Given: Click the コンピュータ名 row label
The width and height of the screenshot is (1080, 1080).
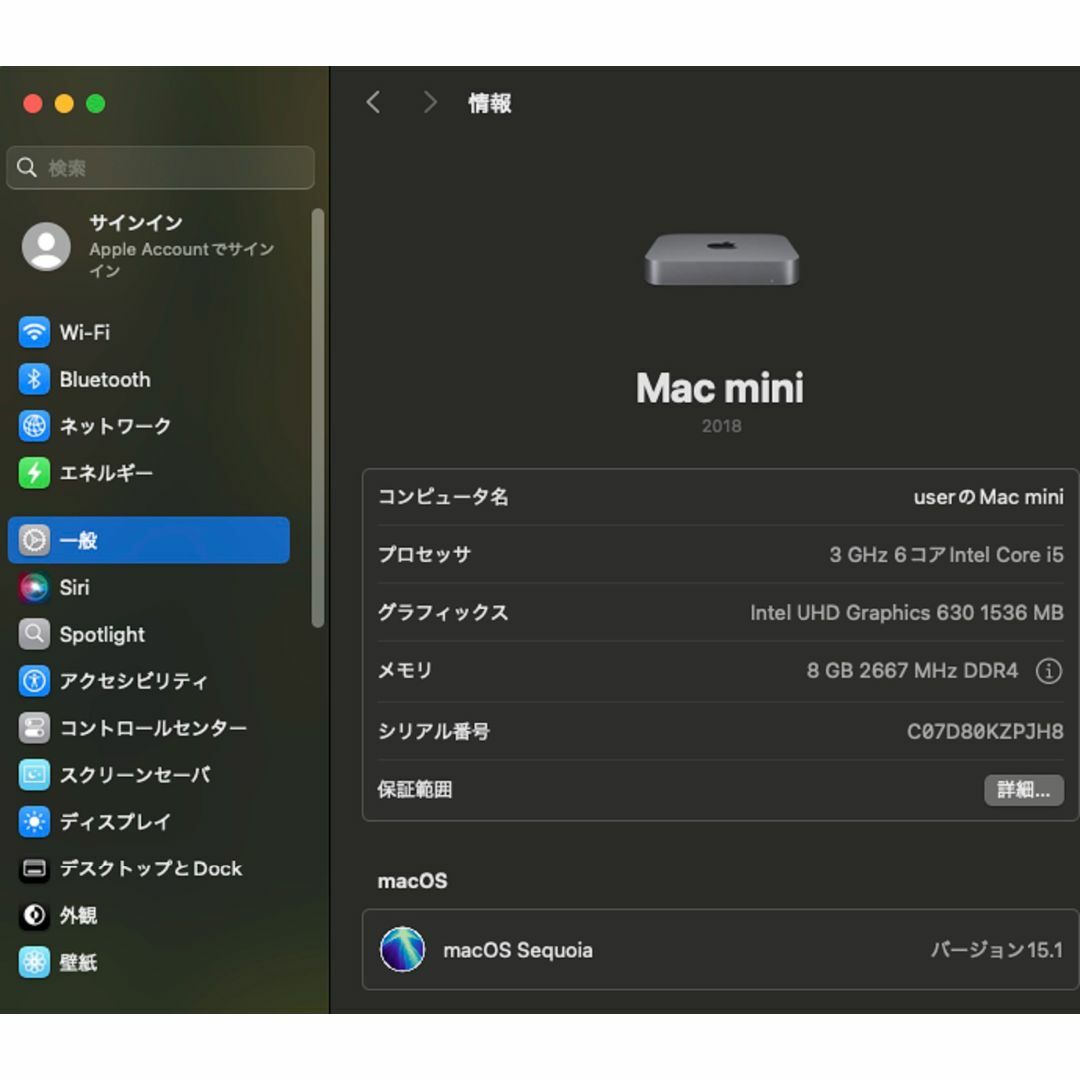Looking at the screenshot, I should pos(443,497).
